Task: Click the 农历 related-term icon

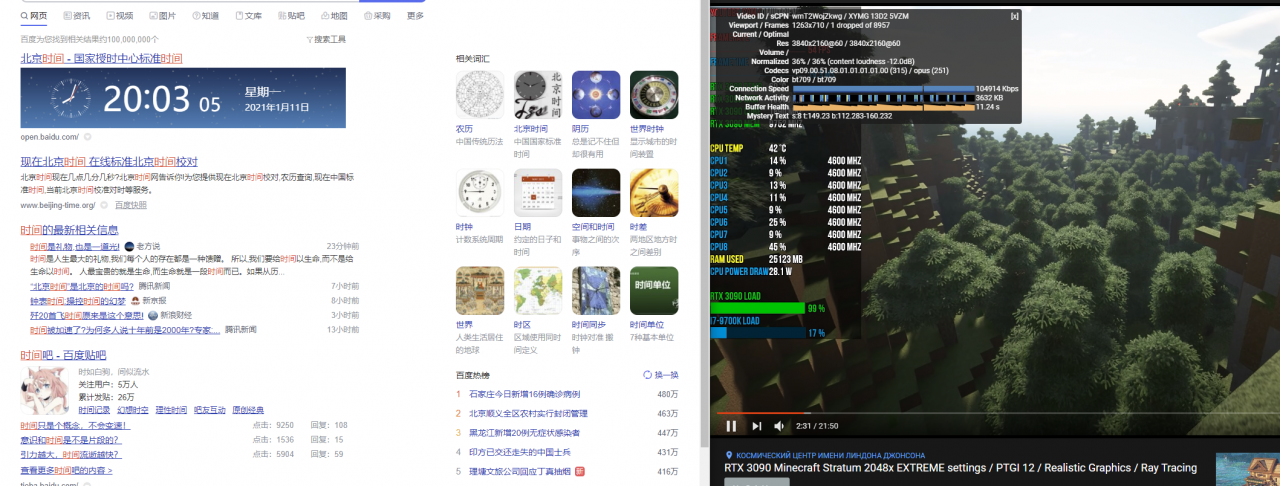Action: point(480,95)
